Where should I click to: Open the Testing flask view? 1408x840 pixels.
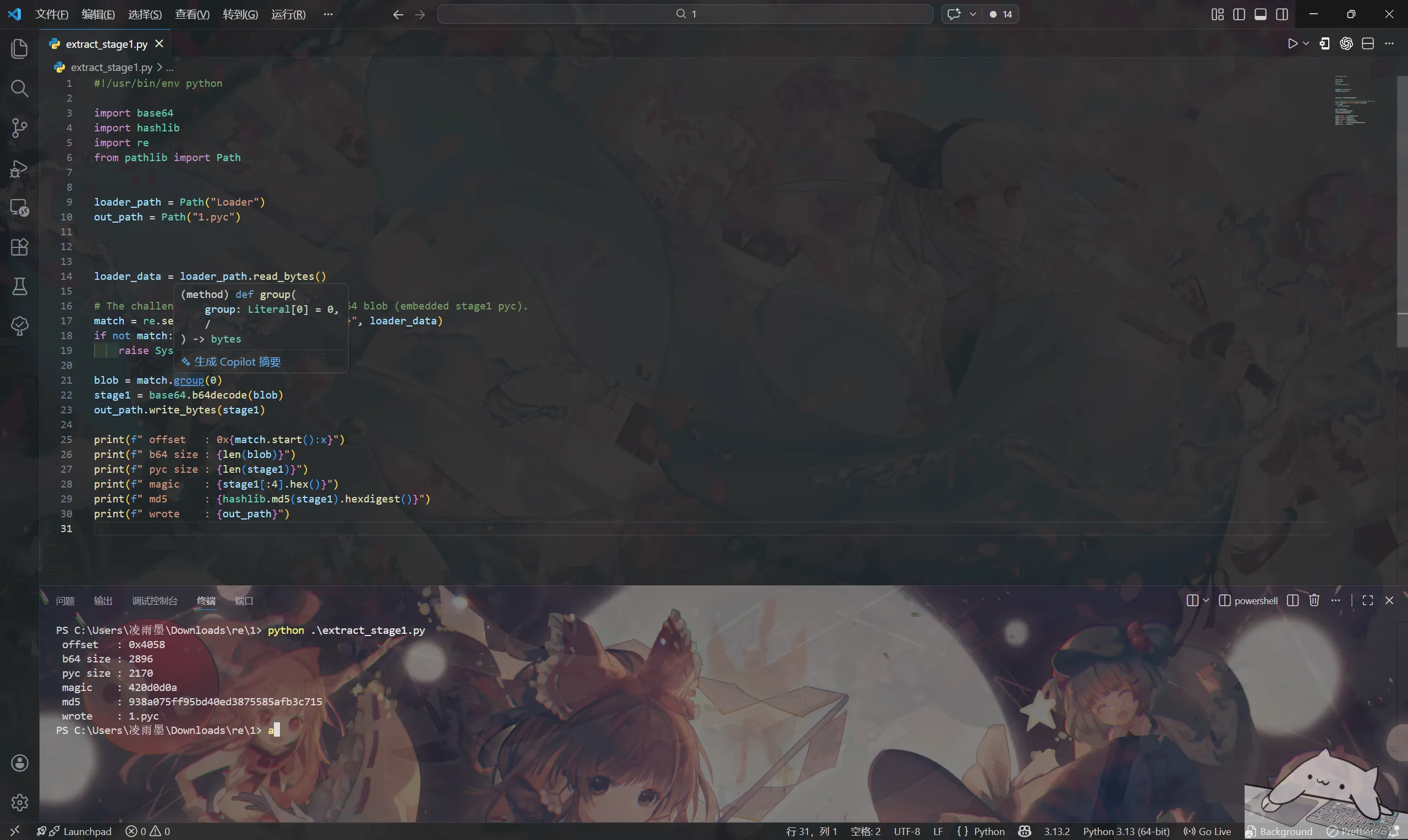(x=19, y=286)
